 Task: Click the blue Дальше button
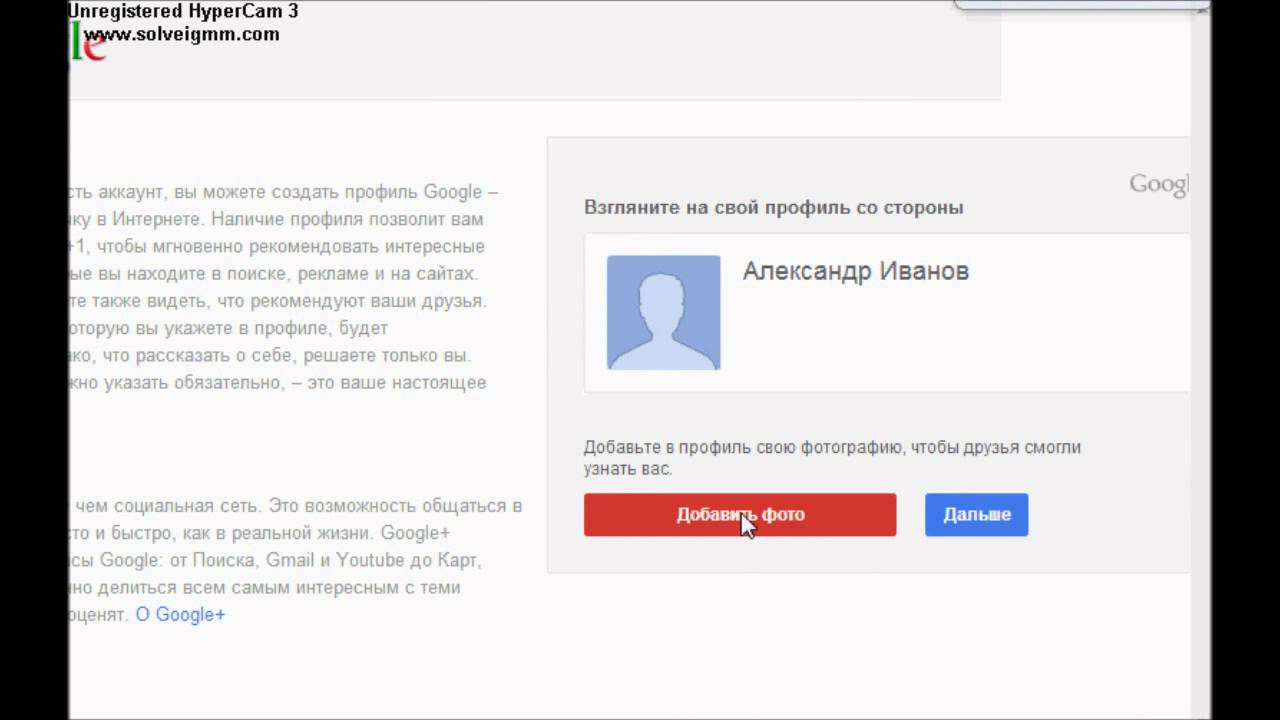point(976,514)
